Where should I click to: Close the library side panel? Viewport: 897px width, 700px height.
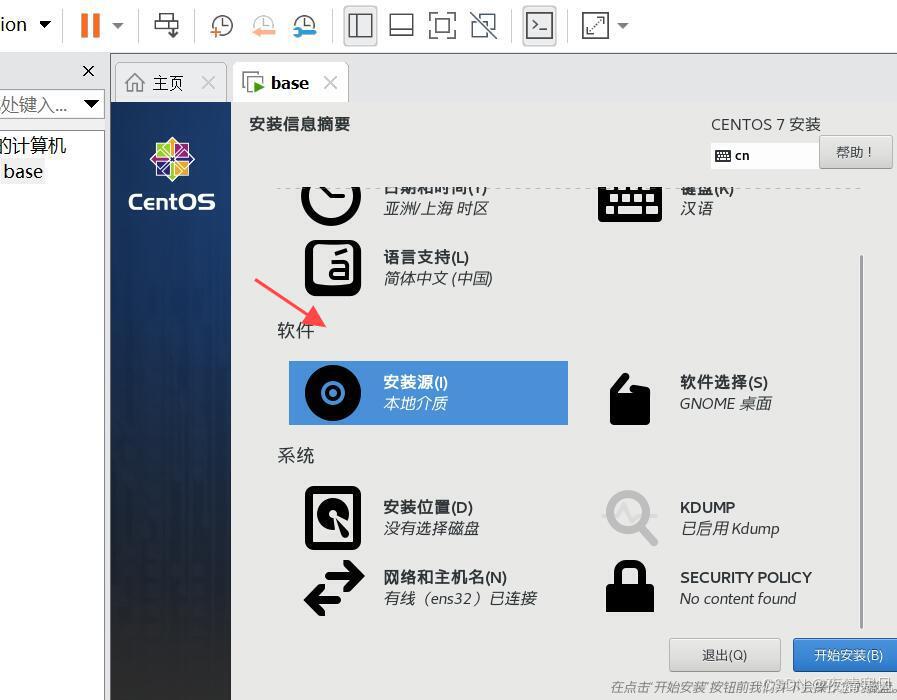[88, 71]
